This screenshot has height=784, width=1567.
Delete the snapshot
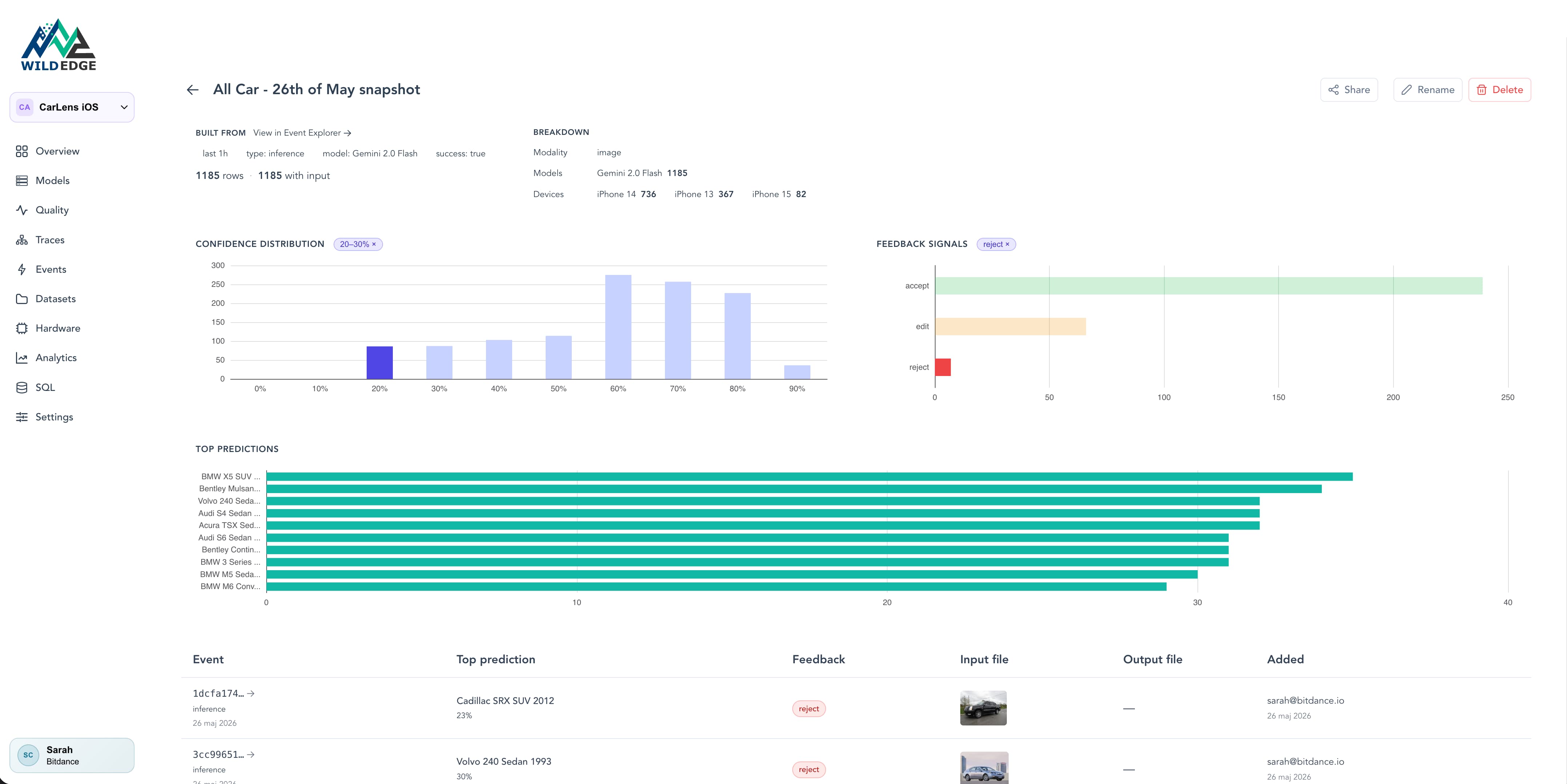(x=1499, y=90)
